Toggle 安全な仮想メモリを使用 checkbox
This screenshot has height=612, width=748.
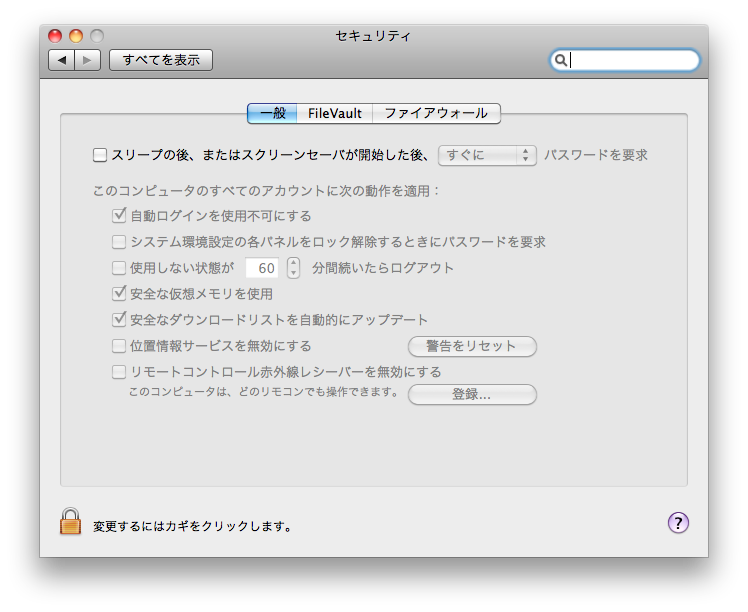(x=119, y=293)
